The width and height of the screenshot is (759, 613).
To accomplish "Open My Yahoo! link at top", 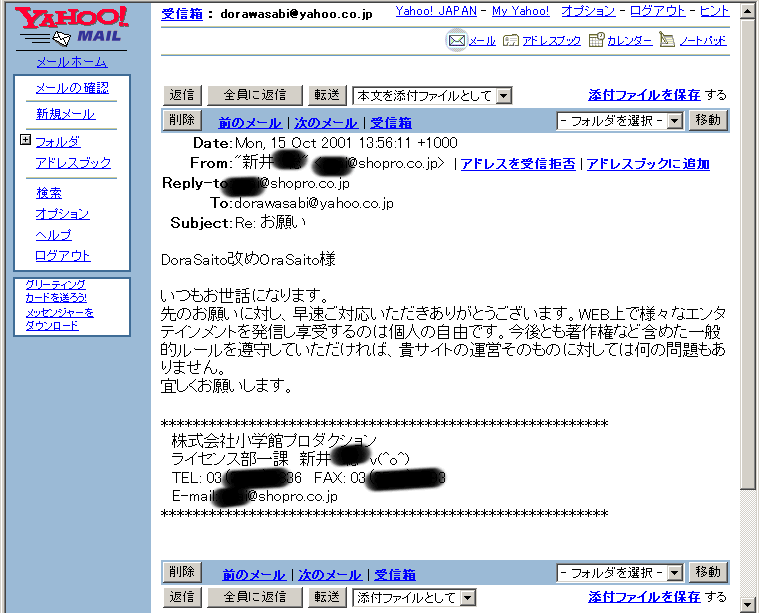I will [521, 11].
